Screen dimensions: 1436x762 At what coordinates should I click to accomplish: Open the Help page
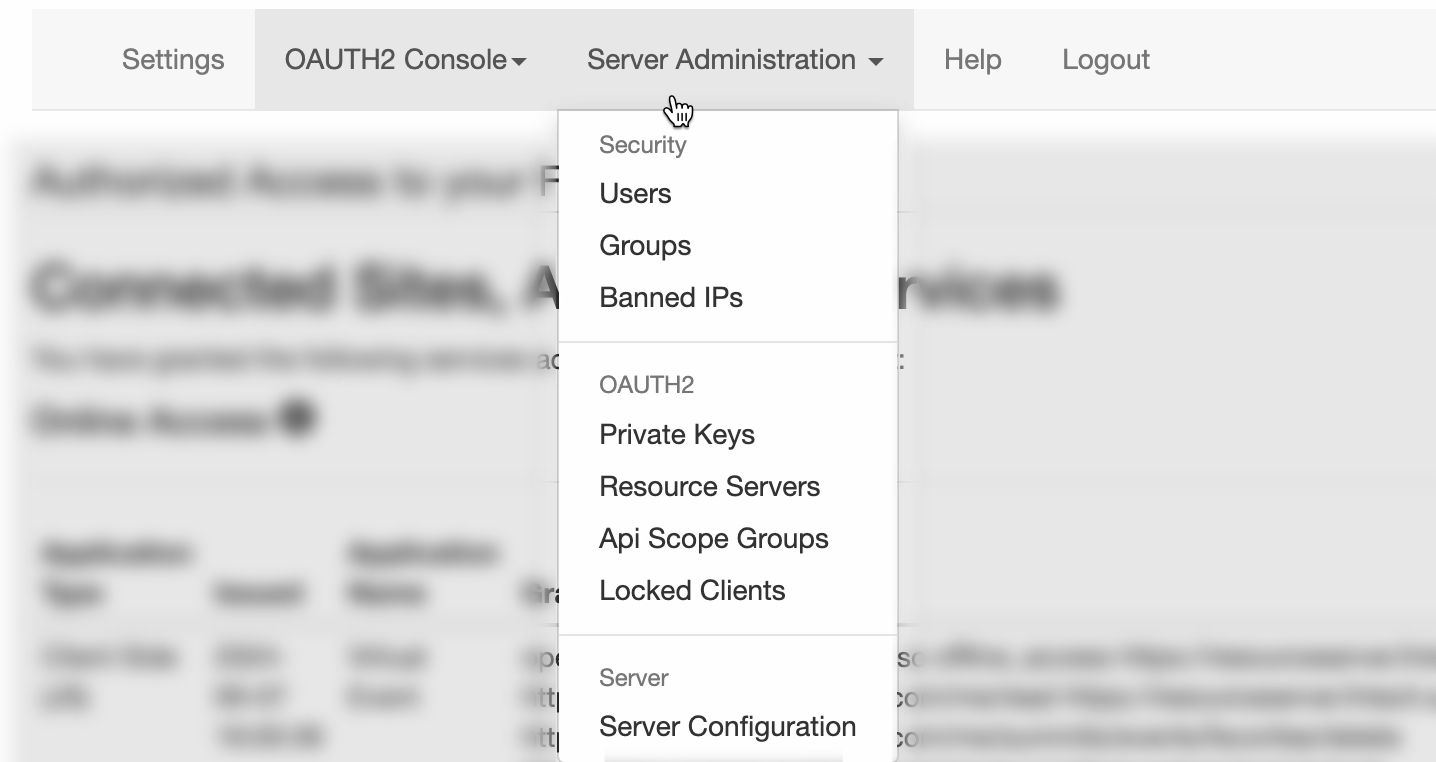tap(972, 60)
